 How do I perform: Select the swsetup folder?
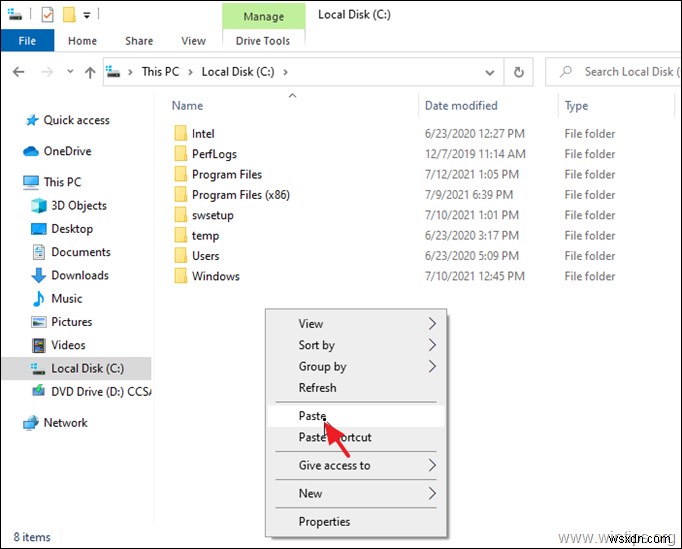click(212, 215)
